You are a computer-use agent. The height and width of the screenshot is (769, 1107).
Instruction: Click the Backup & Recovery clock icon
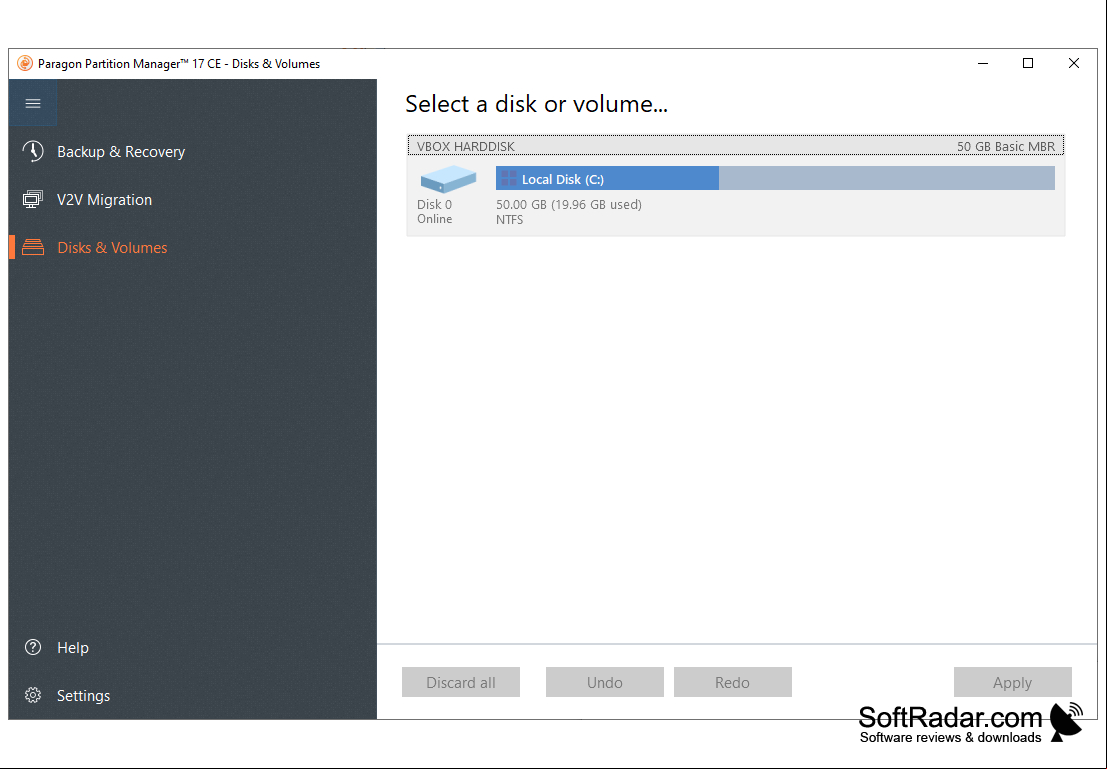click(x=32, y=151)
